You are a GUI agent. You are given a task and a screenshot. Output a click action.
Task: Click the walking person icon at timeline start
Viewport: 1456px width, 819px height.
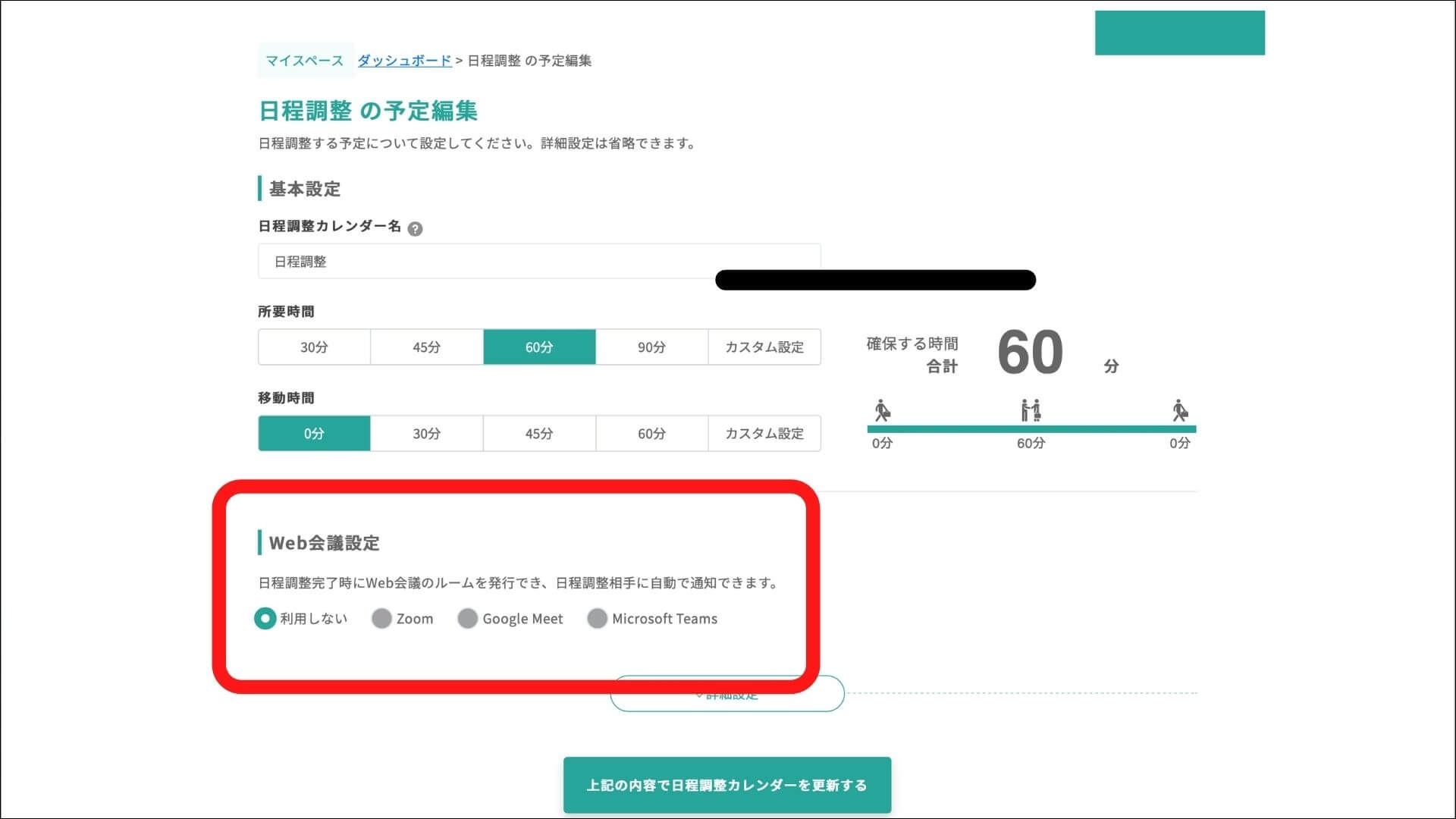point(882,412)
